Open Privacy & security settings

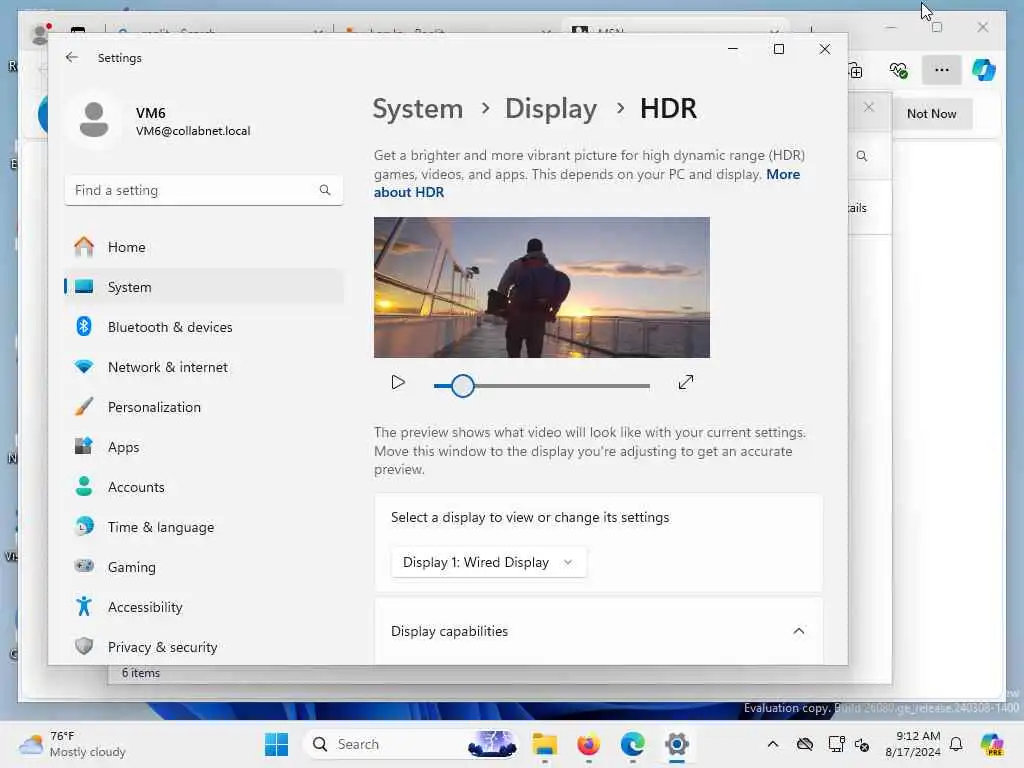(x=204, y=647)
